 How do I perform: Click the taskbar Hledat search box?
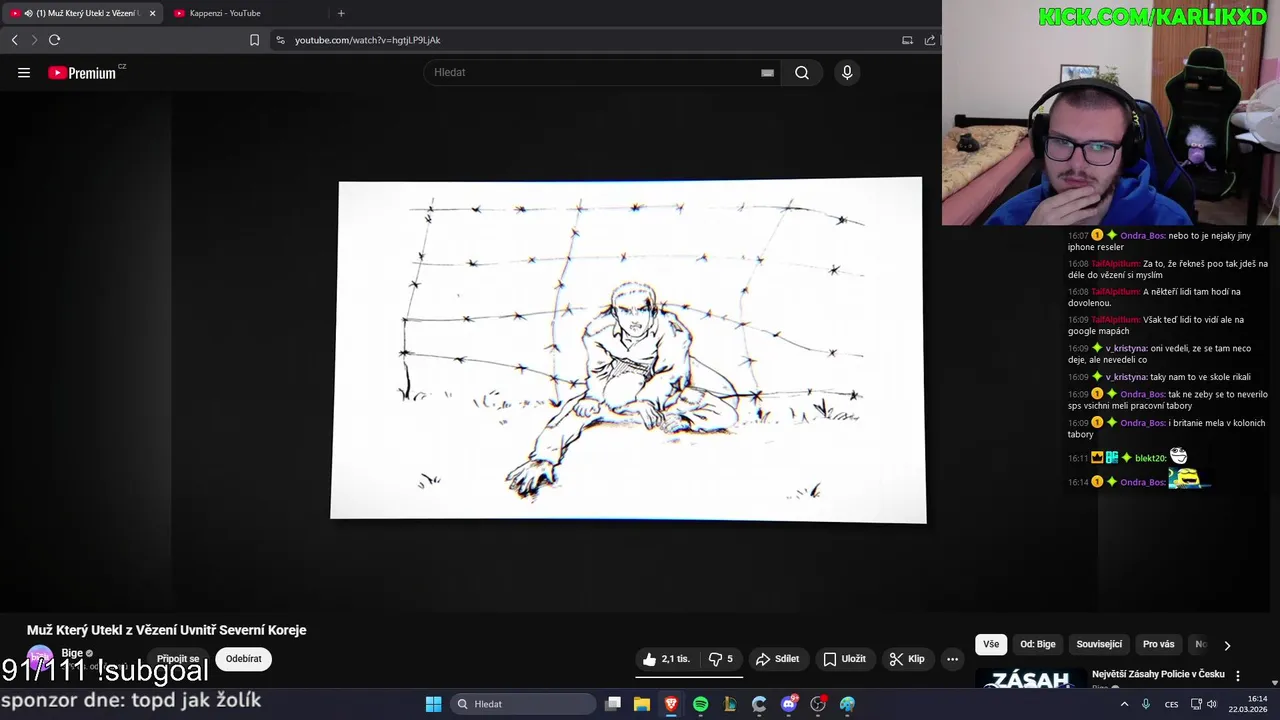(x=522, y=704)
